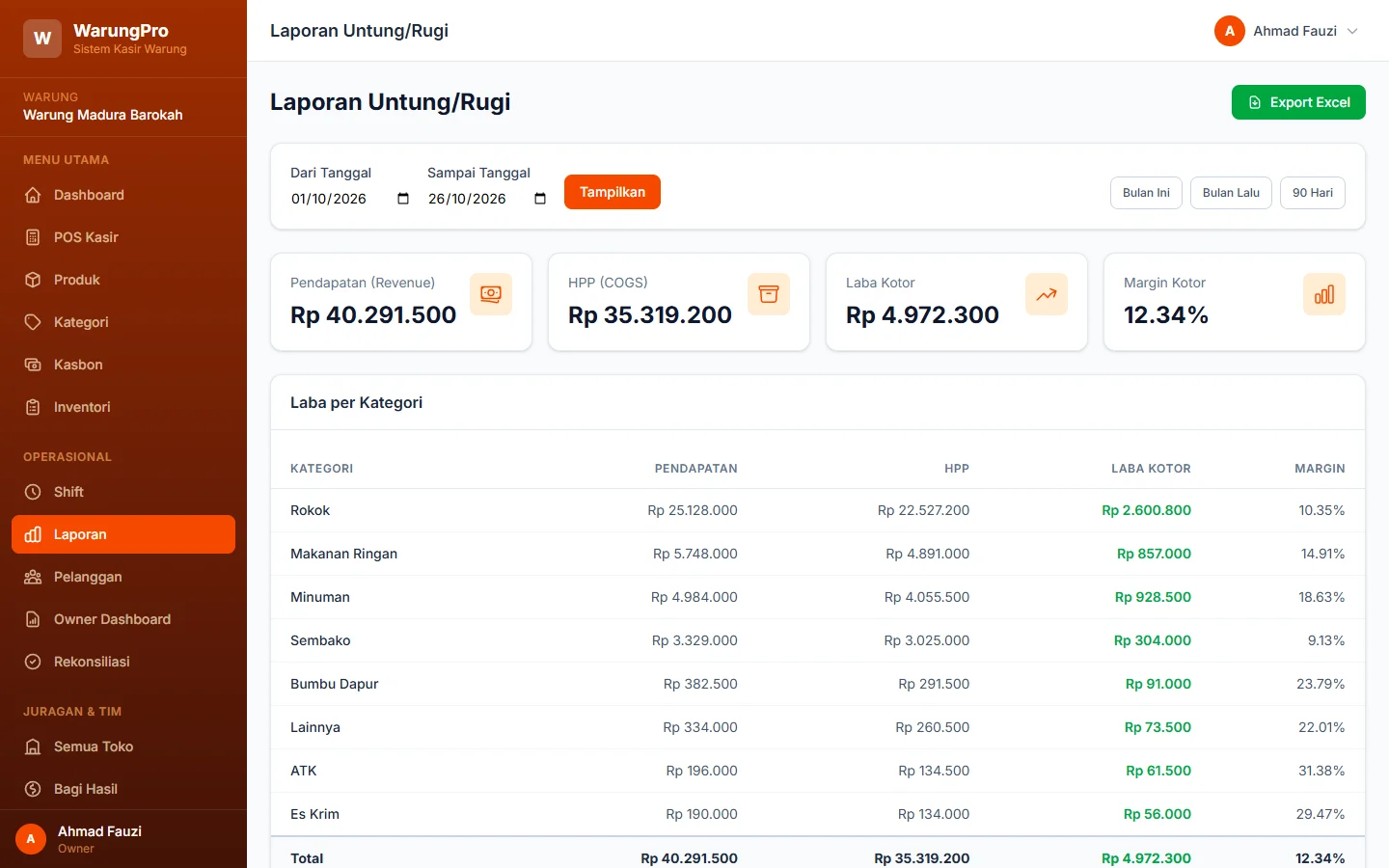The image size is (1389, 868).
Task: Click the Kasbon wallet icon
Action: click(x=33, y=365)
